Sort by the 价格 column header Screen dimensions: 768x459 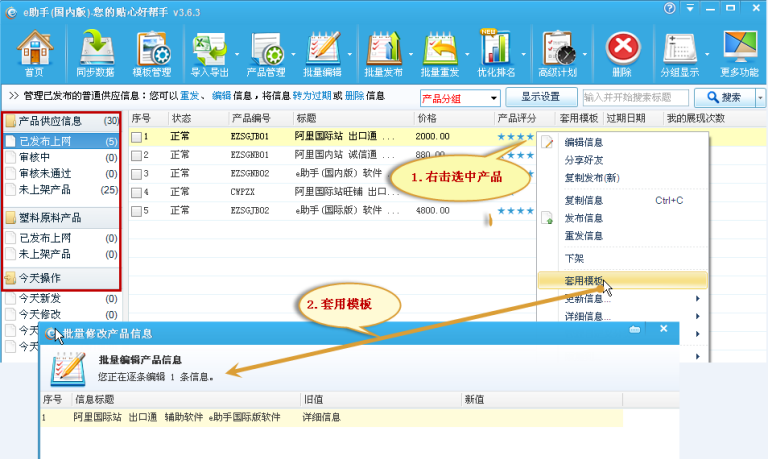click(x=454, y=118)
